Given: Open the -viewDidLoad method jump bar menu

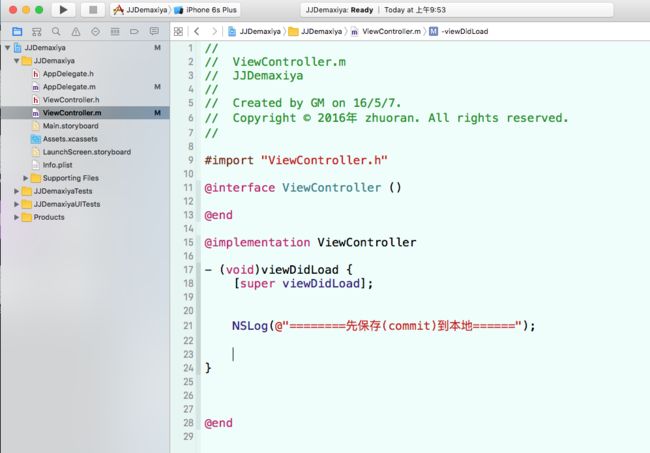Looking at the screenshot, I should pyautogui.click(x=459, y=31).
